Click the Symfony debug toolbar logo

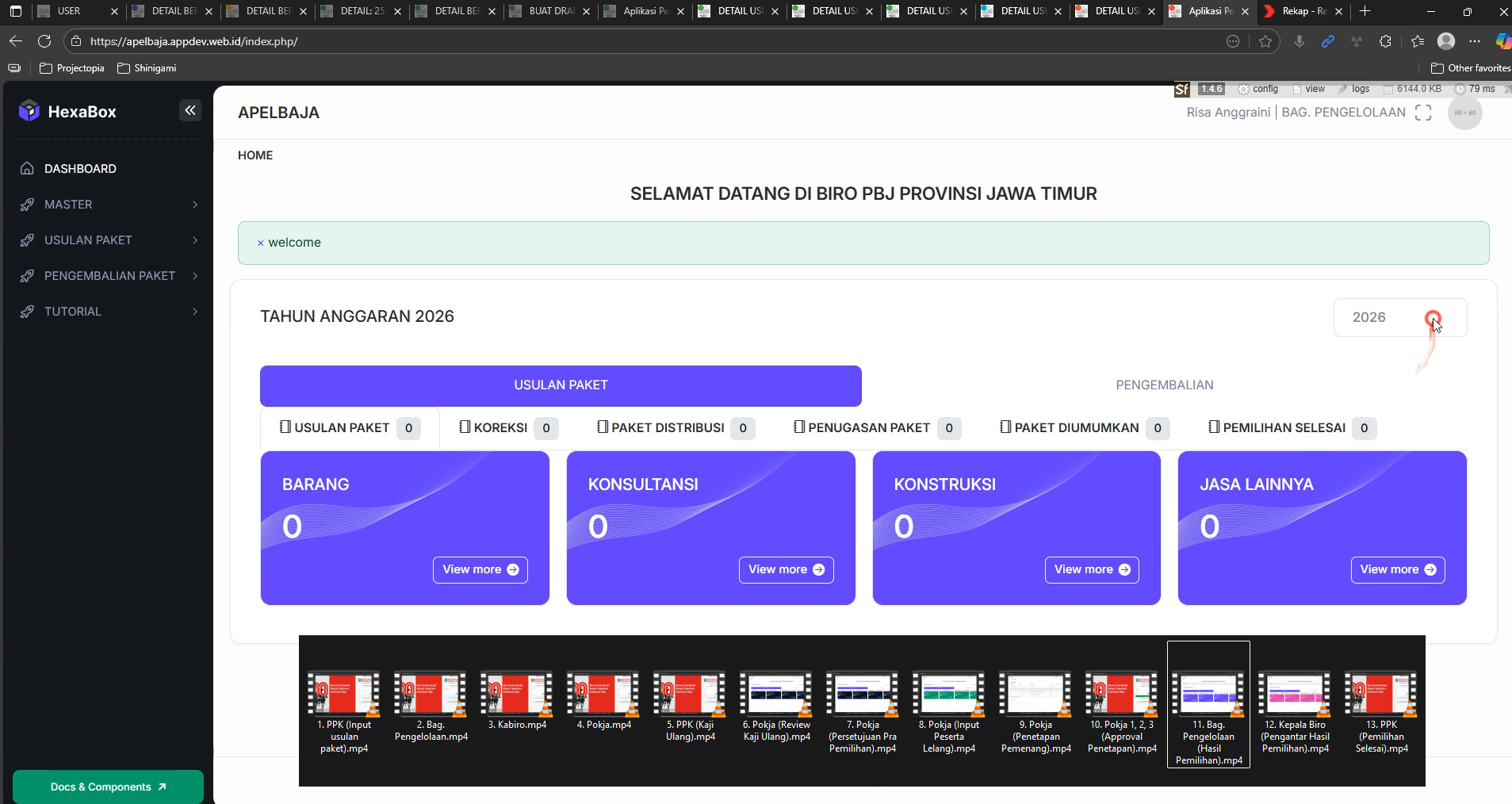coord(1181,89)
